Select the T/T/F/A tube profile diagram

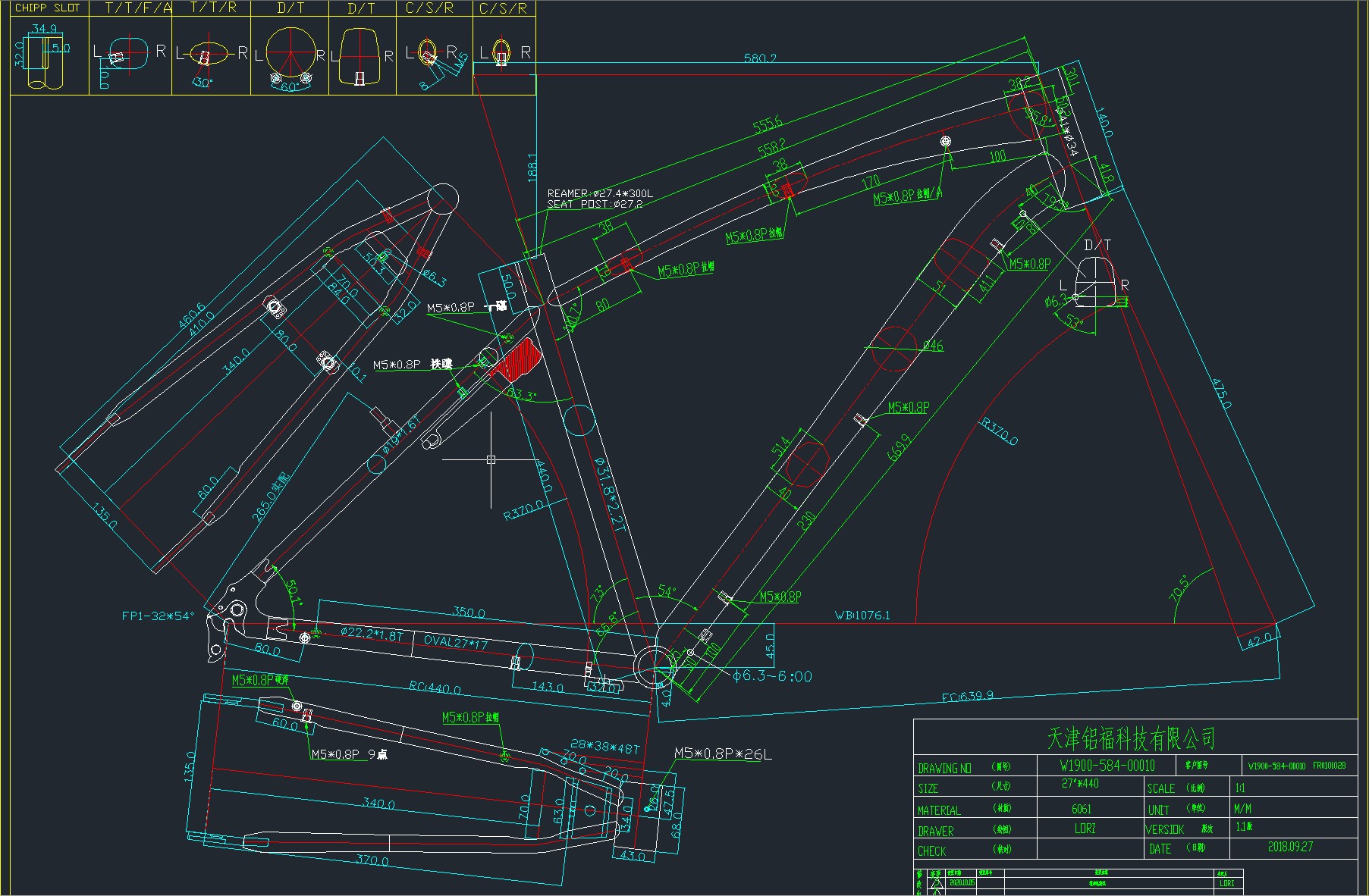(x=125, y=55)
